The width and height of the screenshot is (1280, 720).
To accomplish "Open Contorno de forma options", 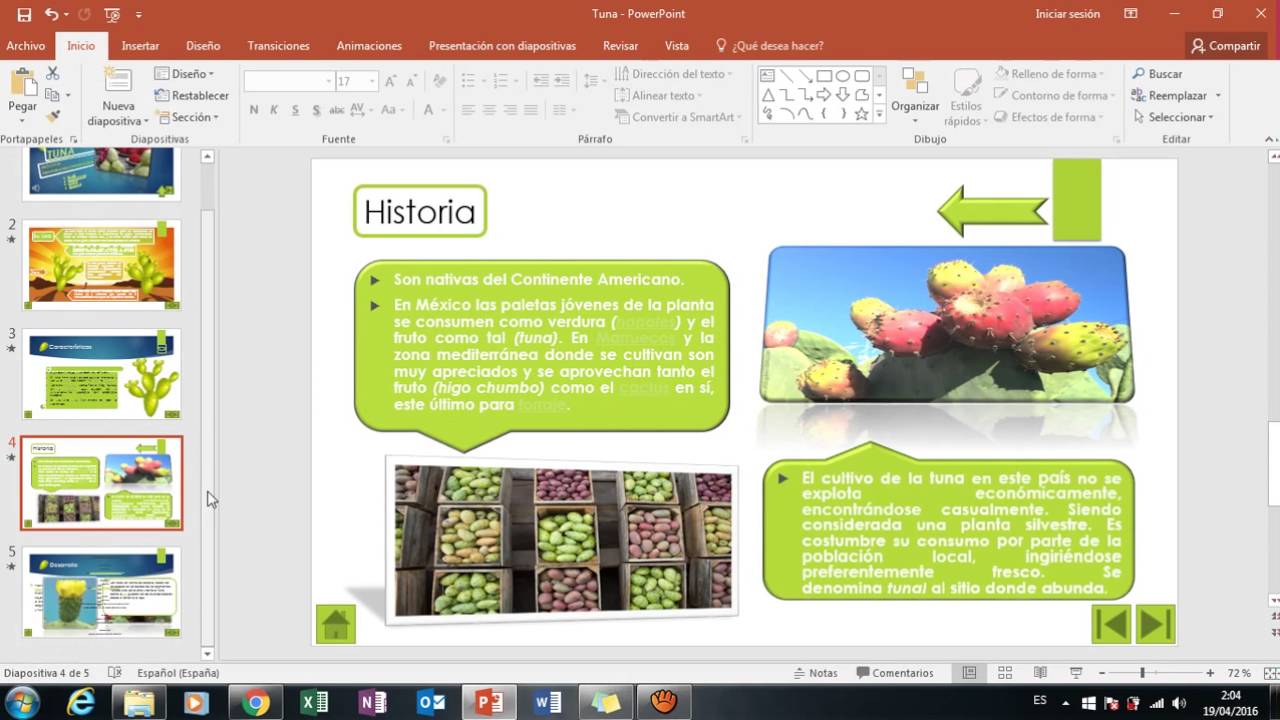I will [x=1054, y=96].
